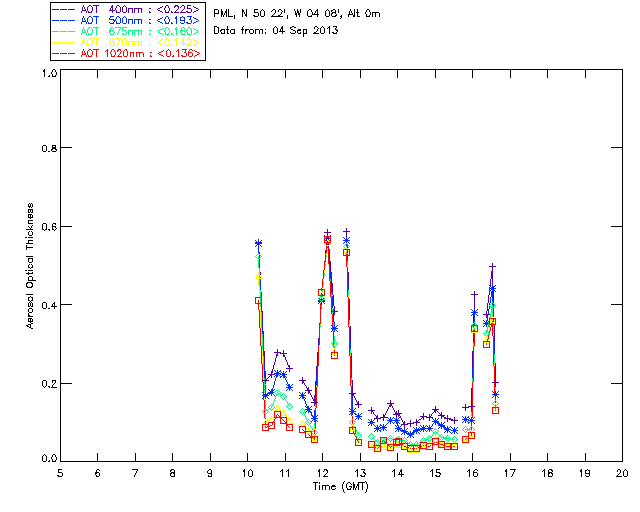Click the AOT 675nm legend entry
640x512 pixels.
tap(128, 31)
